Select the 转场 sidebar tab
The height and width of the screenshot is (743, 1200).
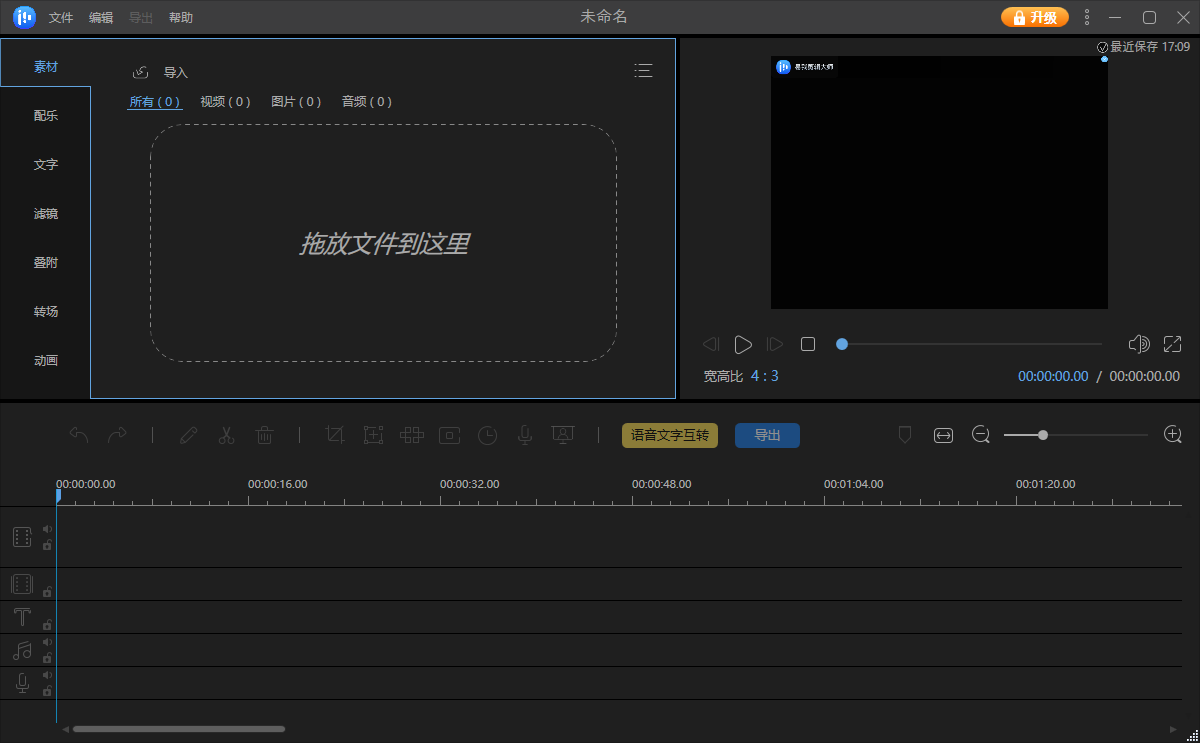tap(45, 311)
